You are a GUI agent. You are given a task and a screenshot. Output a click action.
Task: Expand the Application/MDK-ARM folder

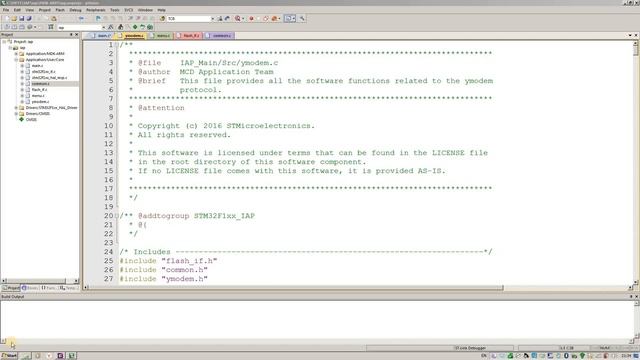click(x=16, y=53)
